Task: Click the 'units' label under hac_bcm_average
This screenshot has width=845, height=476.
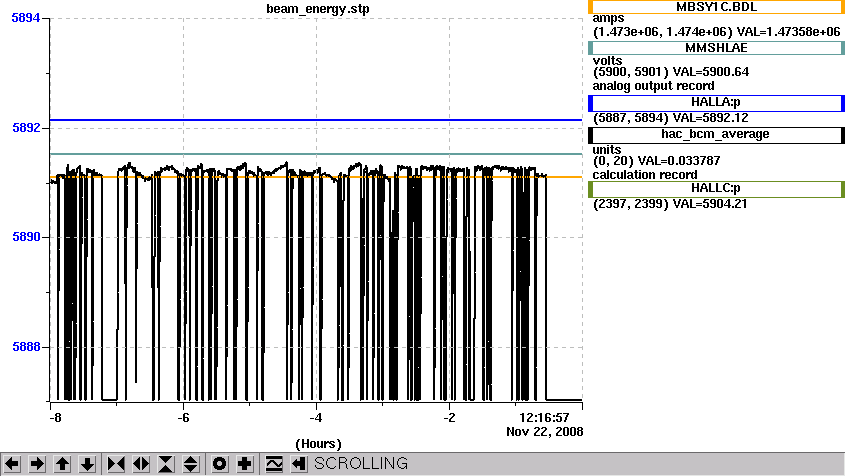Action: (x=607, y=149)
